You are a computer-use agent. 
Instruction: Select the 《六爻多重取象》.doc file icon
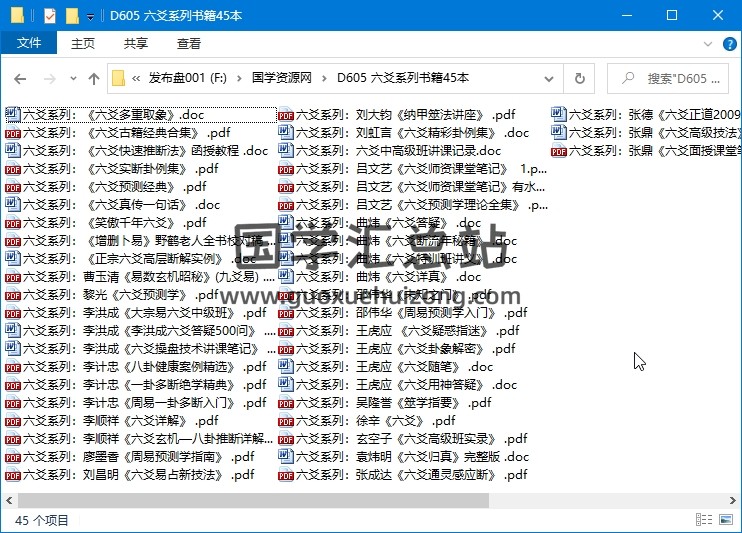pos(12,115)
